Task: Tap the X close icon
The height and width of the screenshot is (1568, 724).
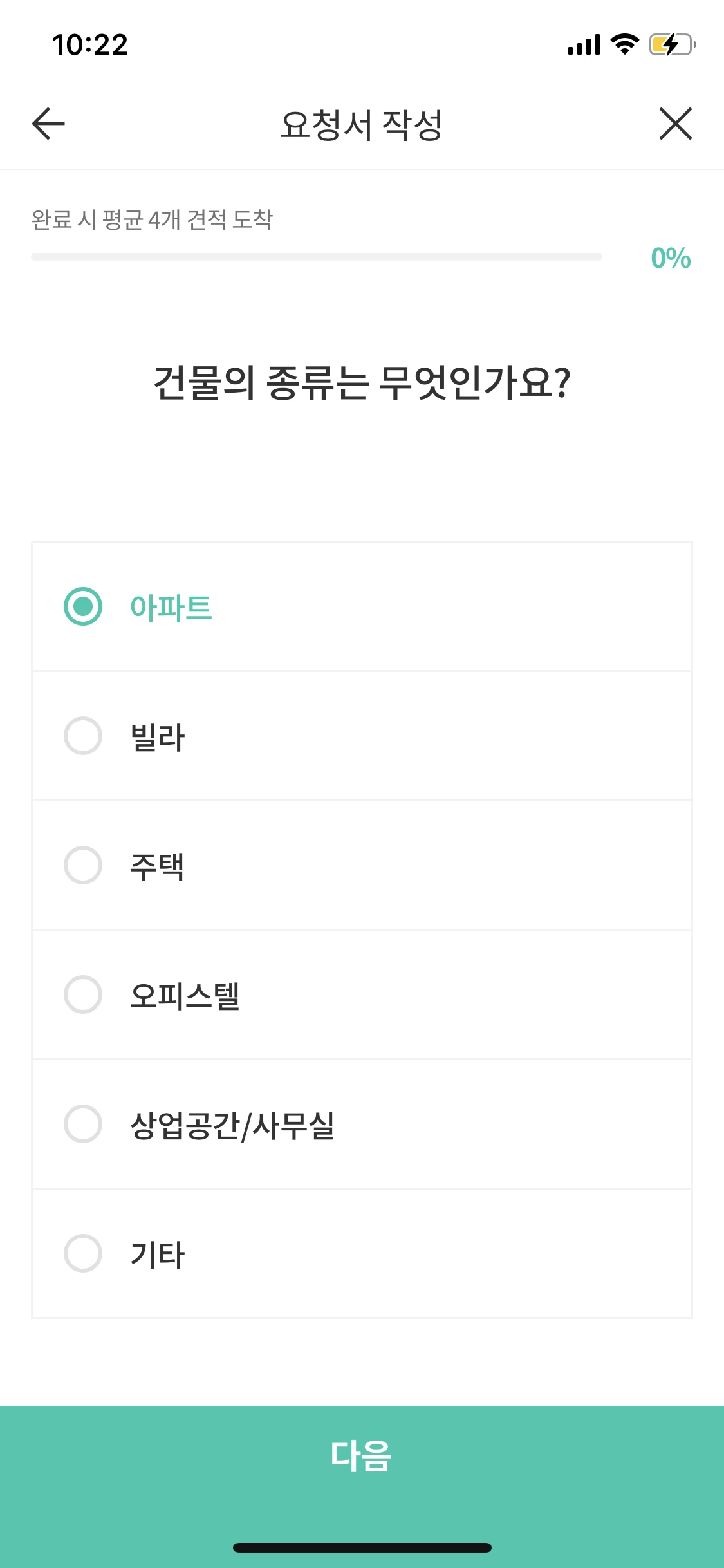Action: point(675,124)
